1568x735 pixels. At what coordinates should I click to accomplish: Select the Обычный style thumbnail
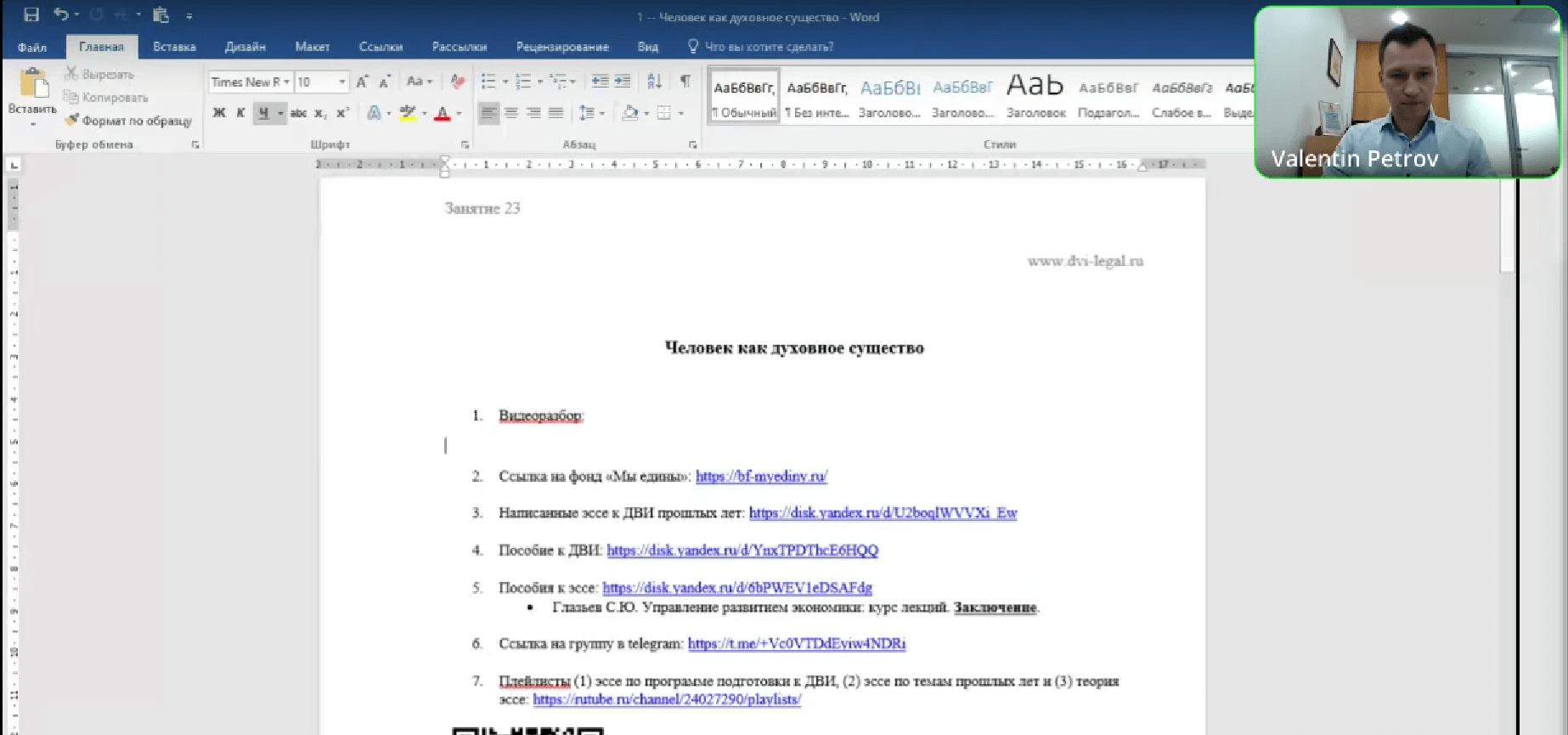(744, 95)
